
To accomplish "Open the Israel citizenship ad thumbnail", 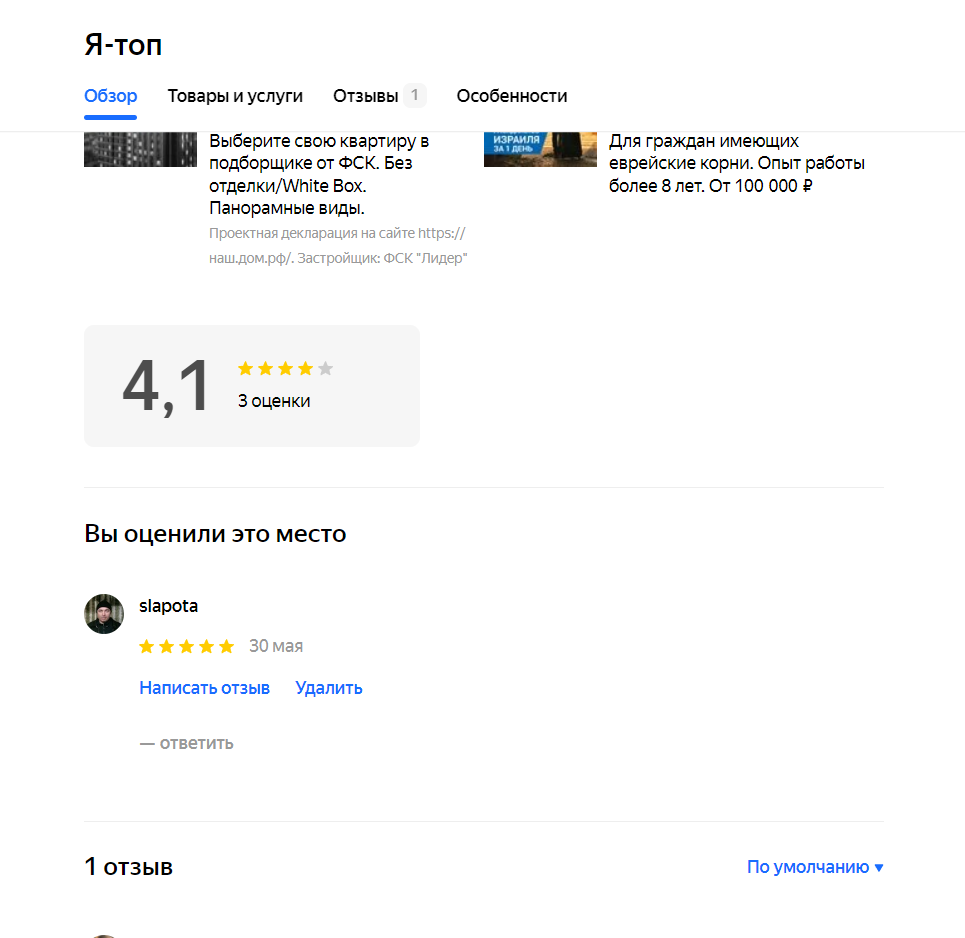I will click(x=540, y=150).
